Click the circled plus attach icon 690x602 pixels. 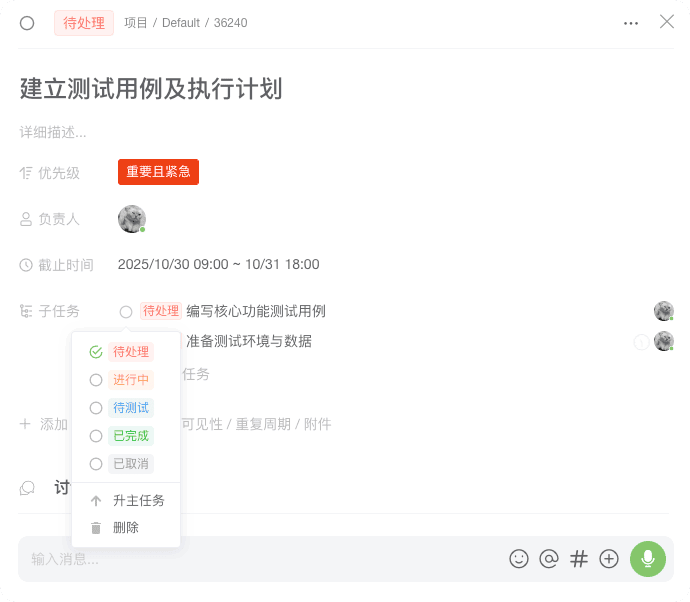point(609,559)
